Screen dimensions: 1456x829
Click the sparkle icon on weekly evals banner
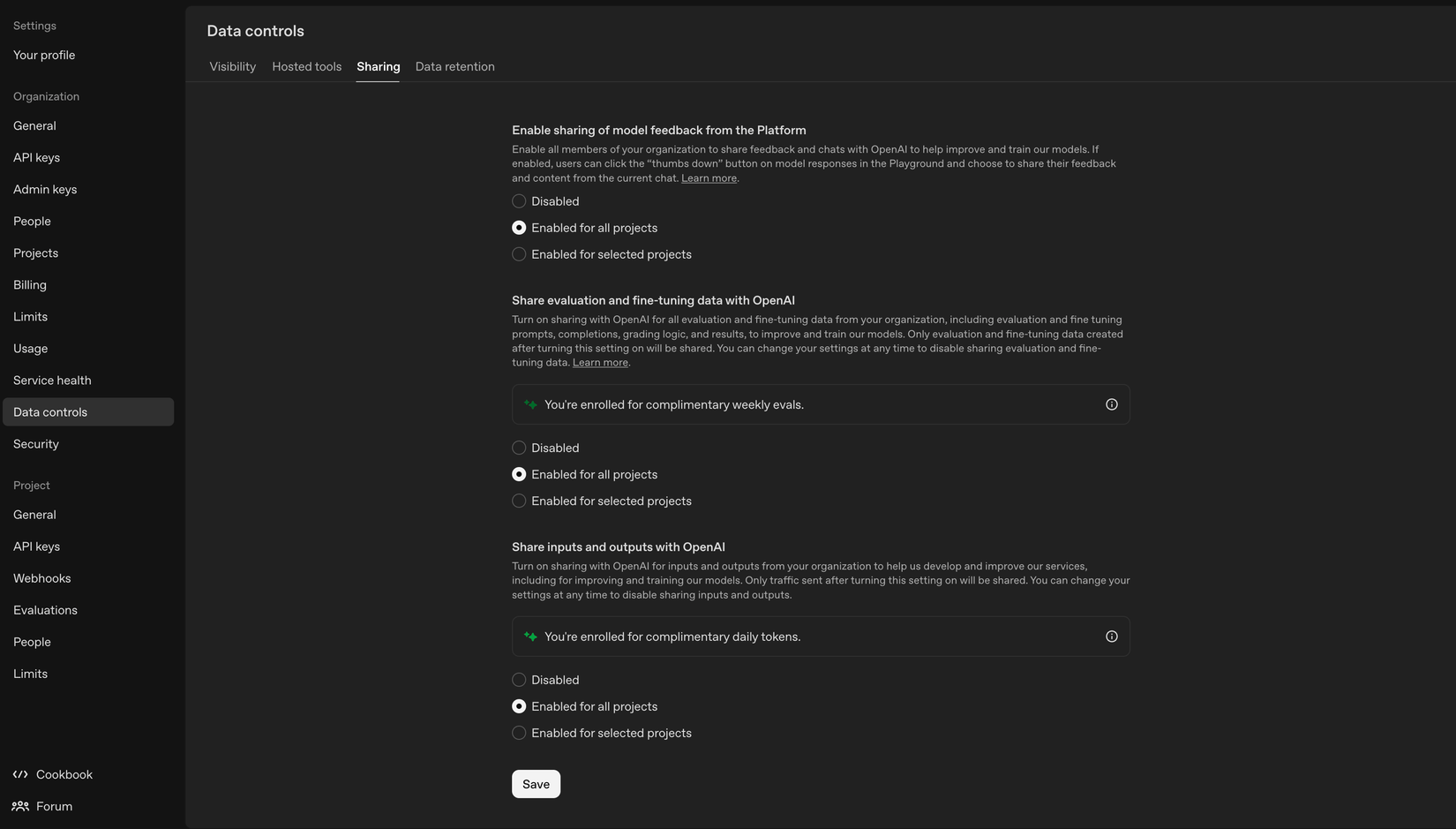(x=530, y=403)
